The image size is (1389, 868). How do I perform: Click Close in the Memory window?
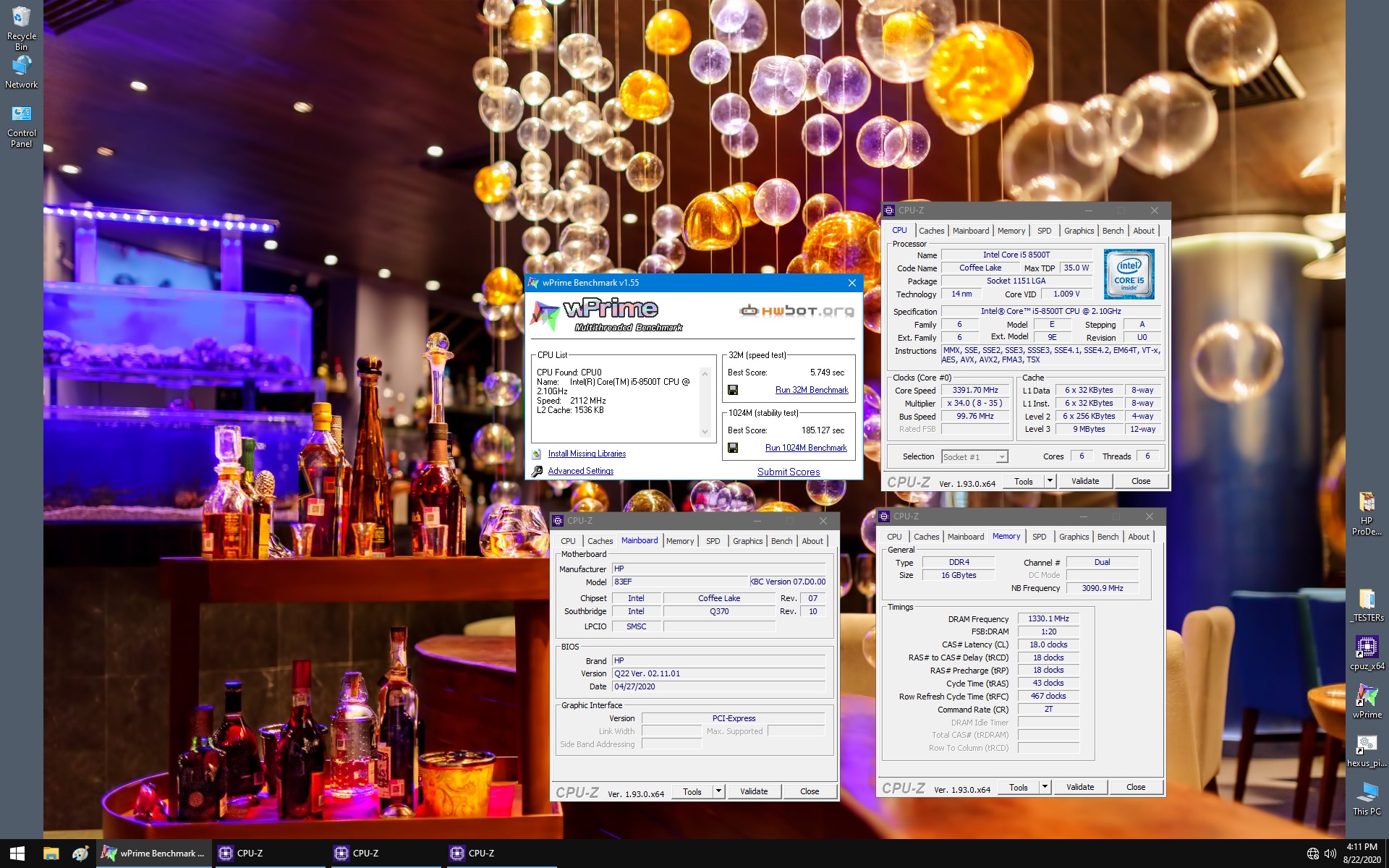click(1135, 787)
